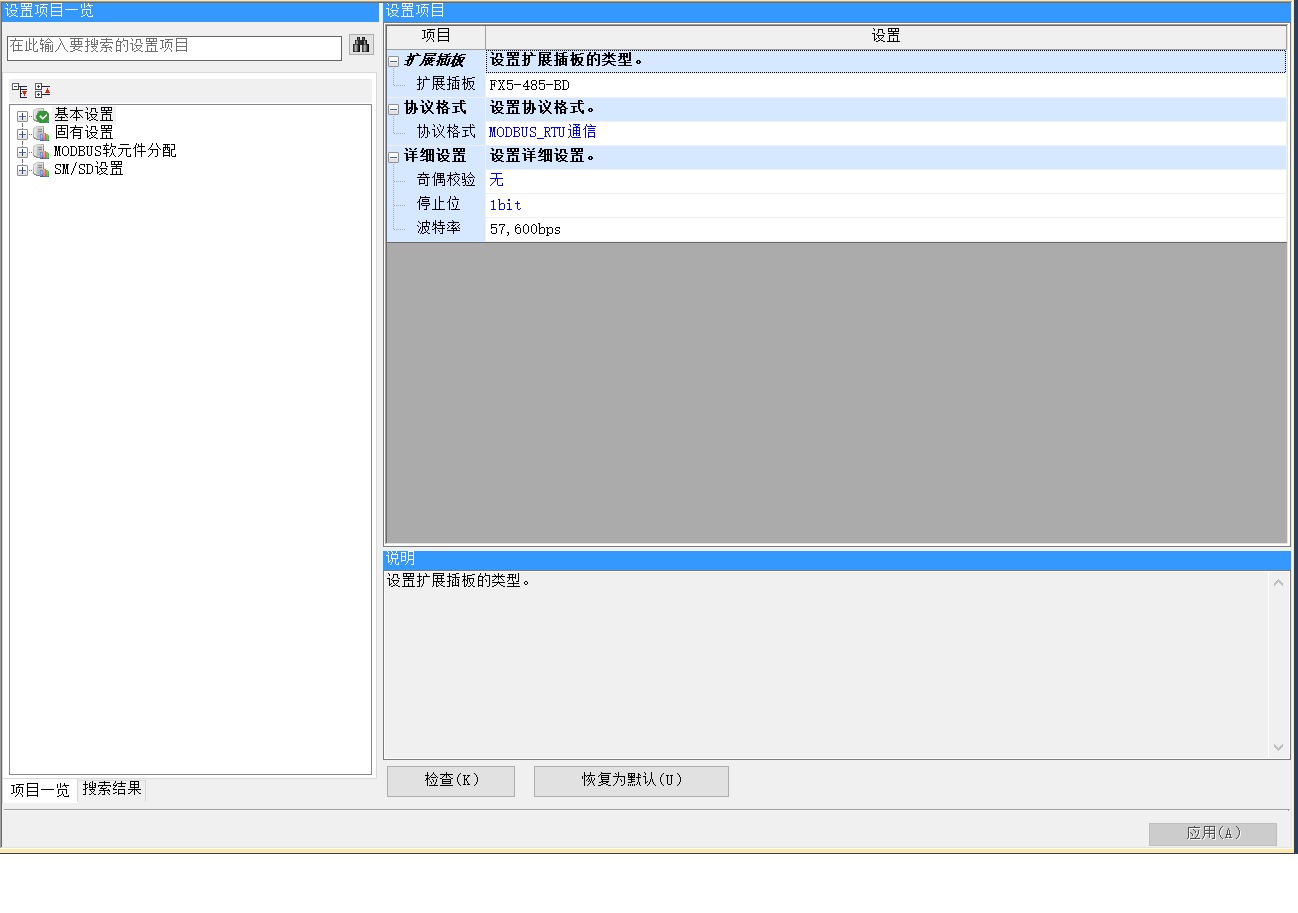Screen dimensions: 1298x913
Task: Select the 奇偶校验 value cell
Action: (885, 181)
